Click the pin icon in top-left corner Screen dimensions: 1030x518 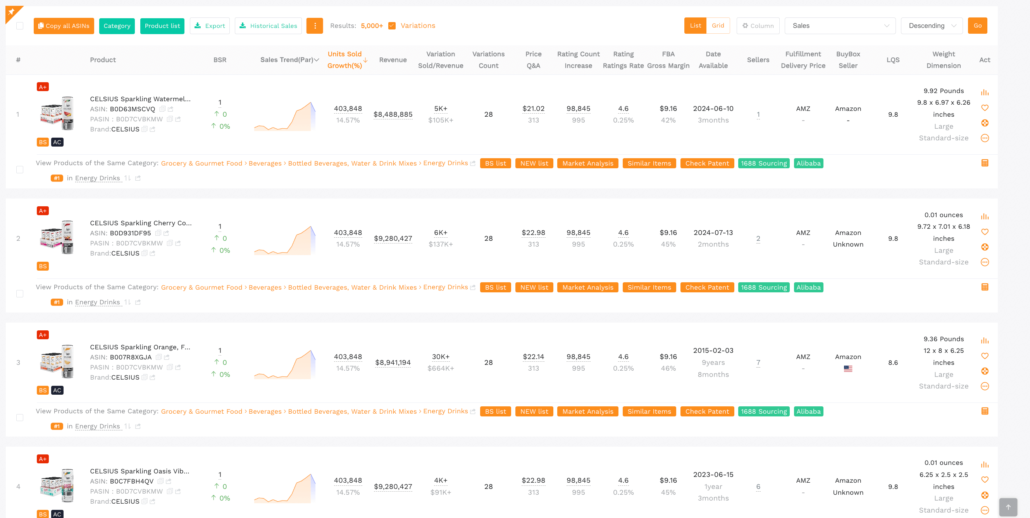(x=11, y=12)
